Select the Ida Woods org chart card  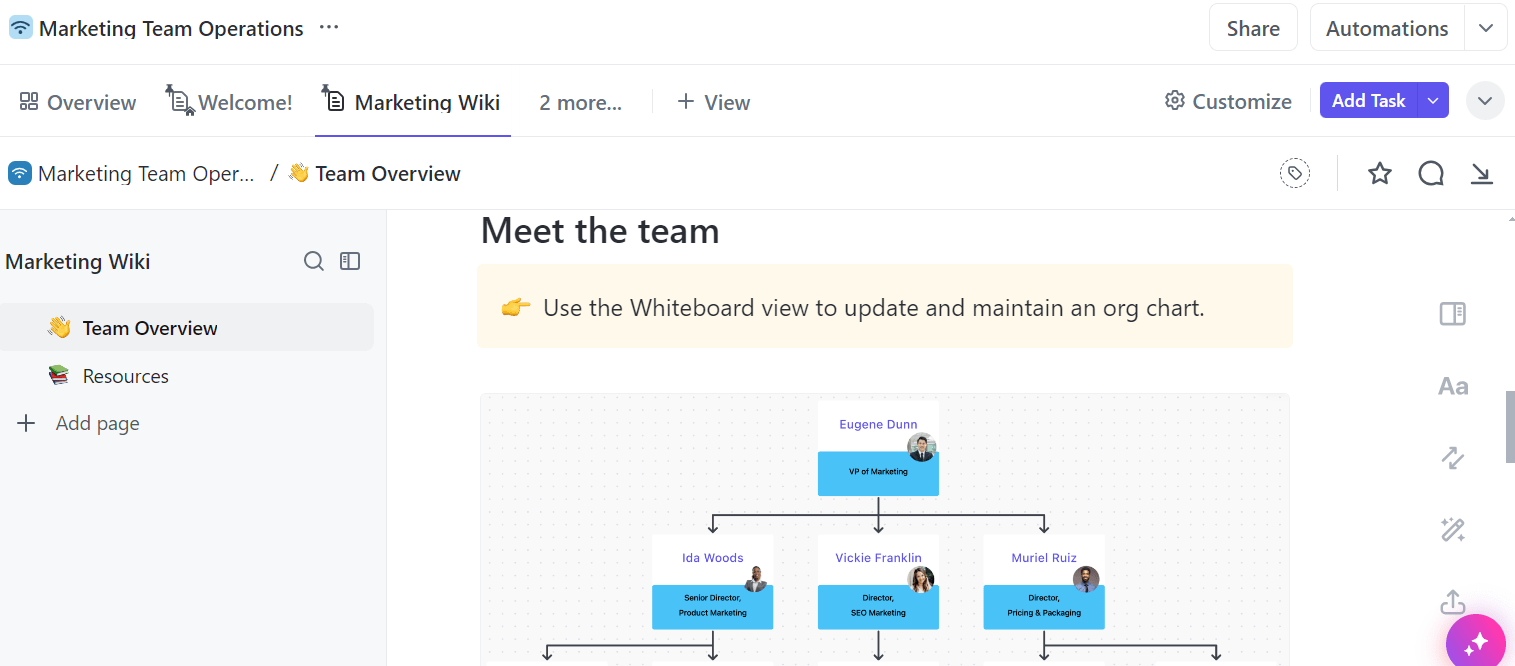(713, 582)
